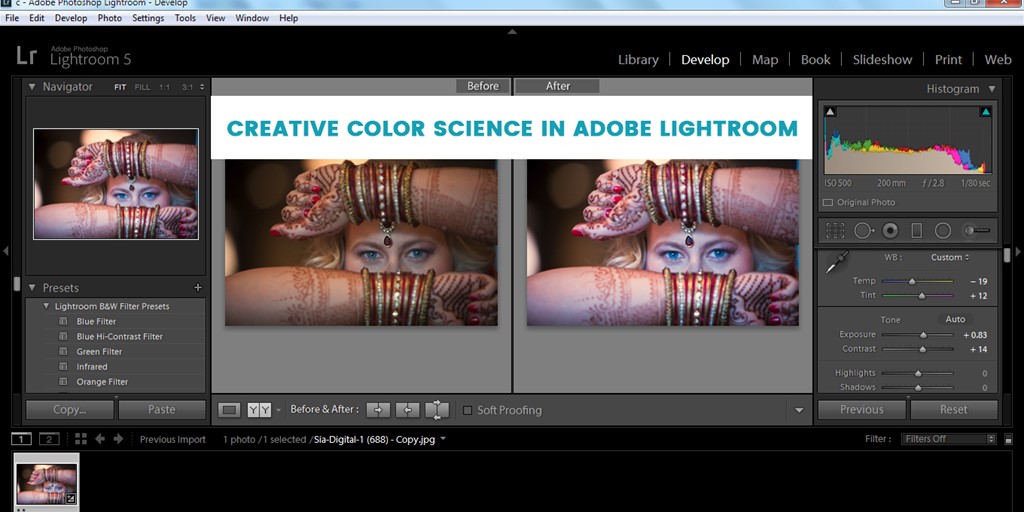Select the Crop Overlay tool

834,231
